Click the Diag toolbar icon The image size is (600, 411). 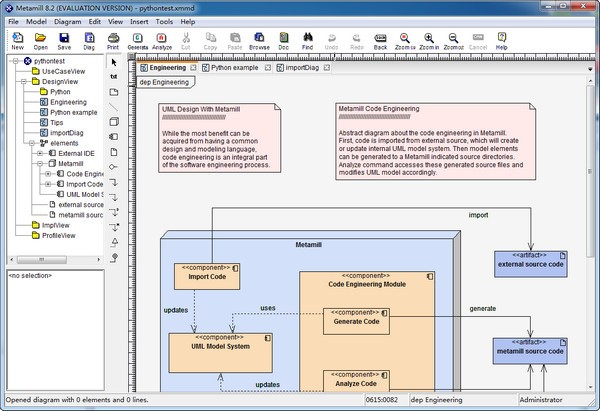point(89,41)
